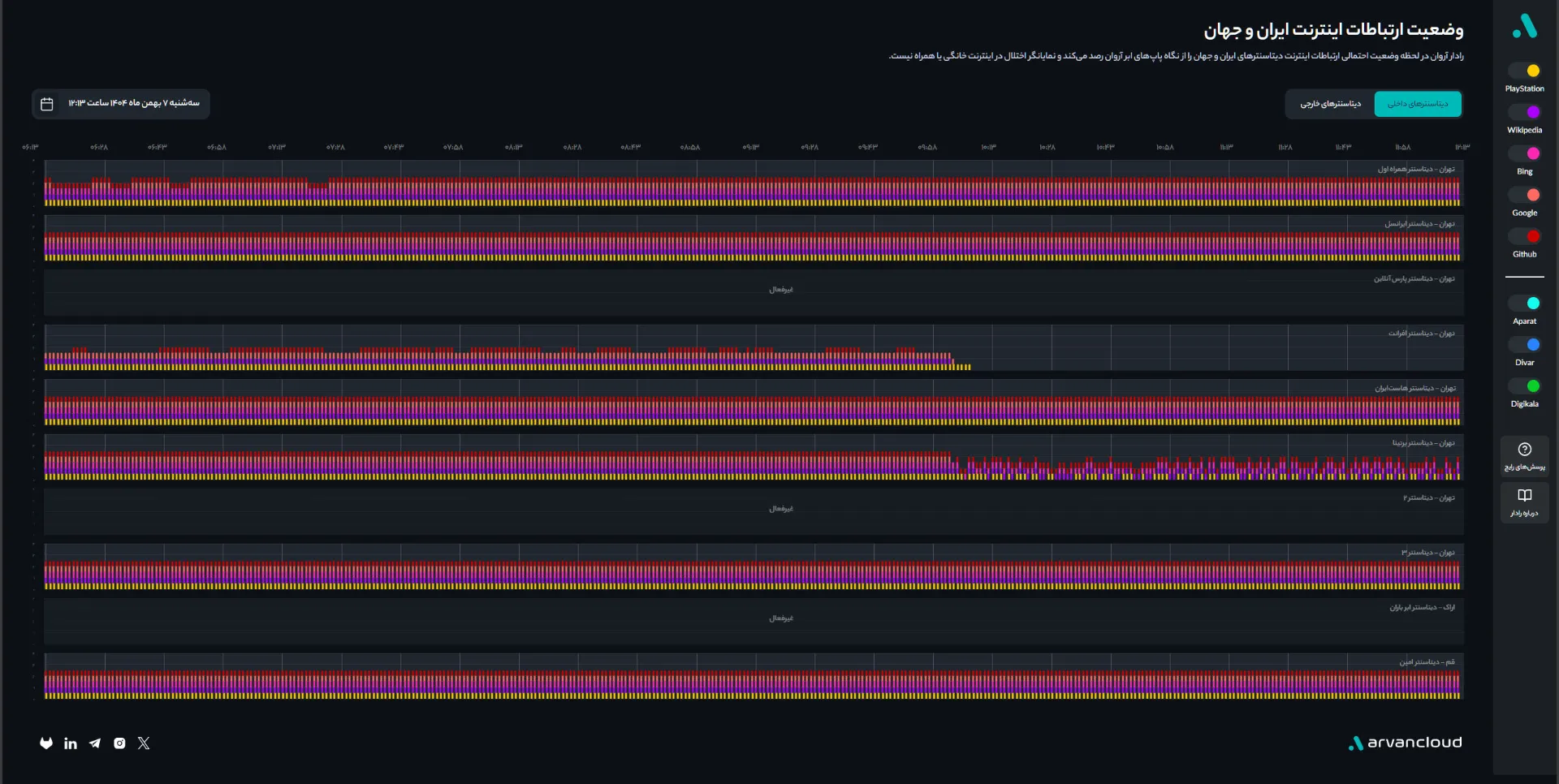The height and width of the screenshot is (784, 1559).
Task: Toggle the Digikala switch
Action: pos(1524,386)
